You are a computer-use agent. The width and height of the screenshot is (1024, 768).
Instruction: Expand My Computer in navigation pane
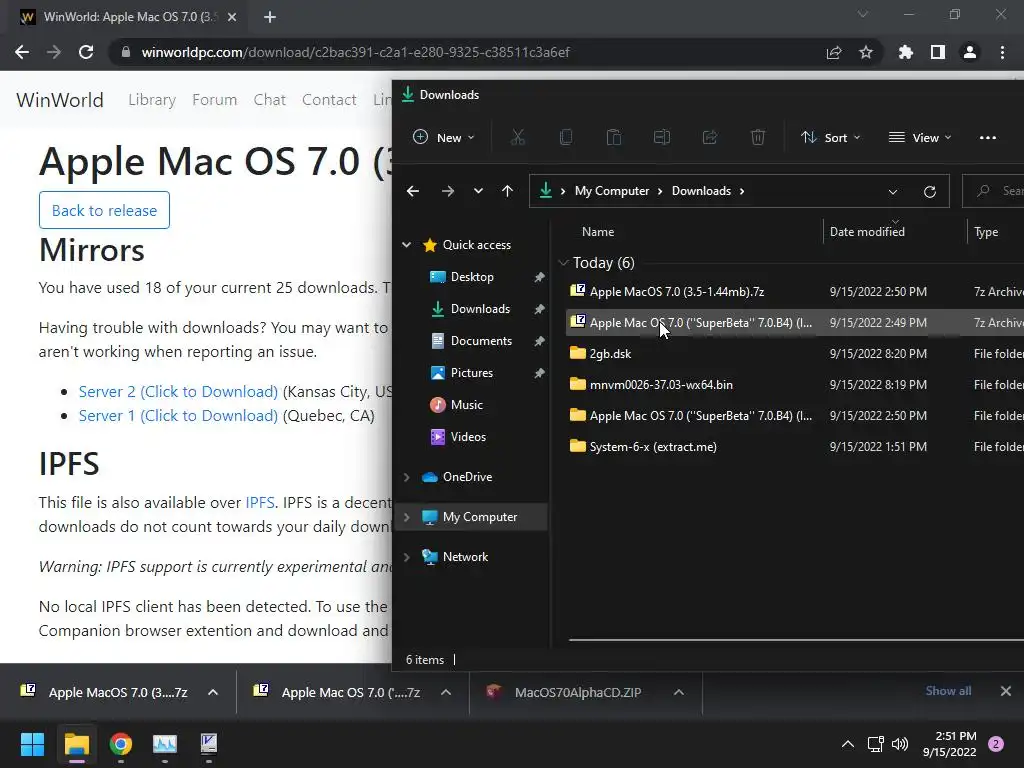click(x=406, y=517)
